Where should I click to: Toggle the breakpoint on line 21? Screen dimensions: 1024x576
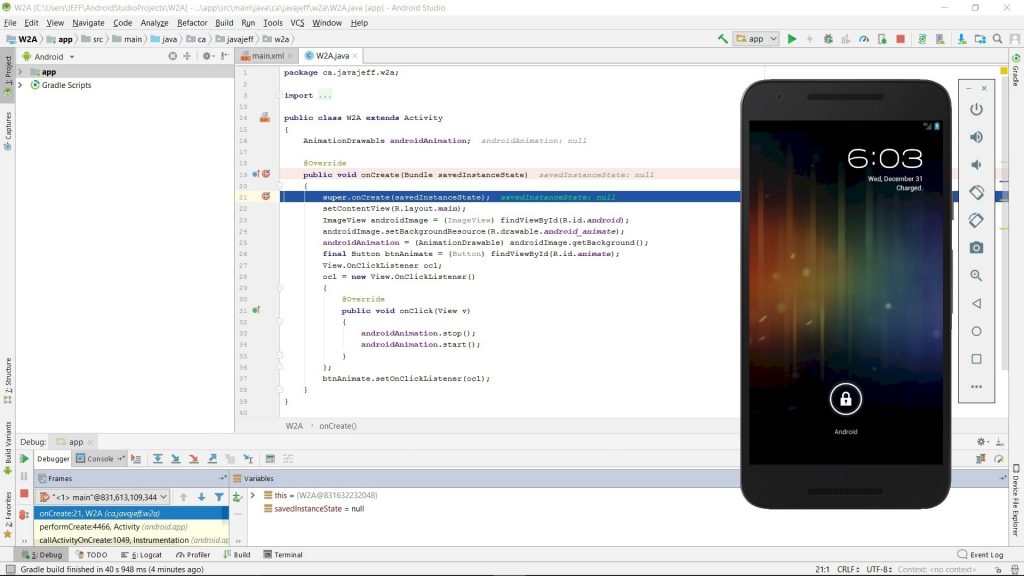(266, 197)
